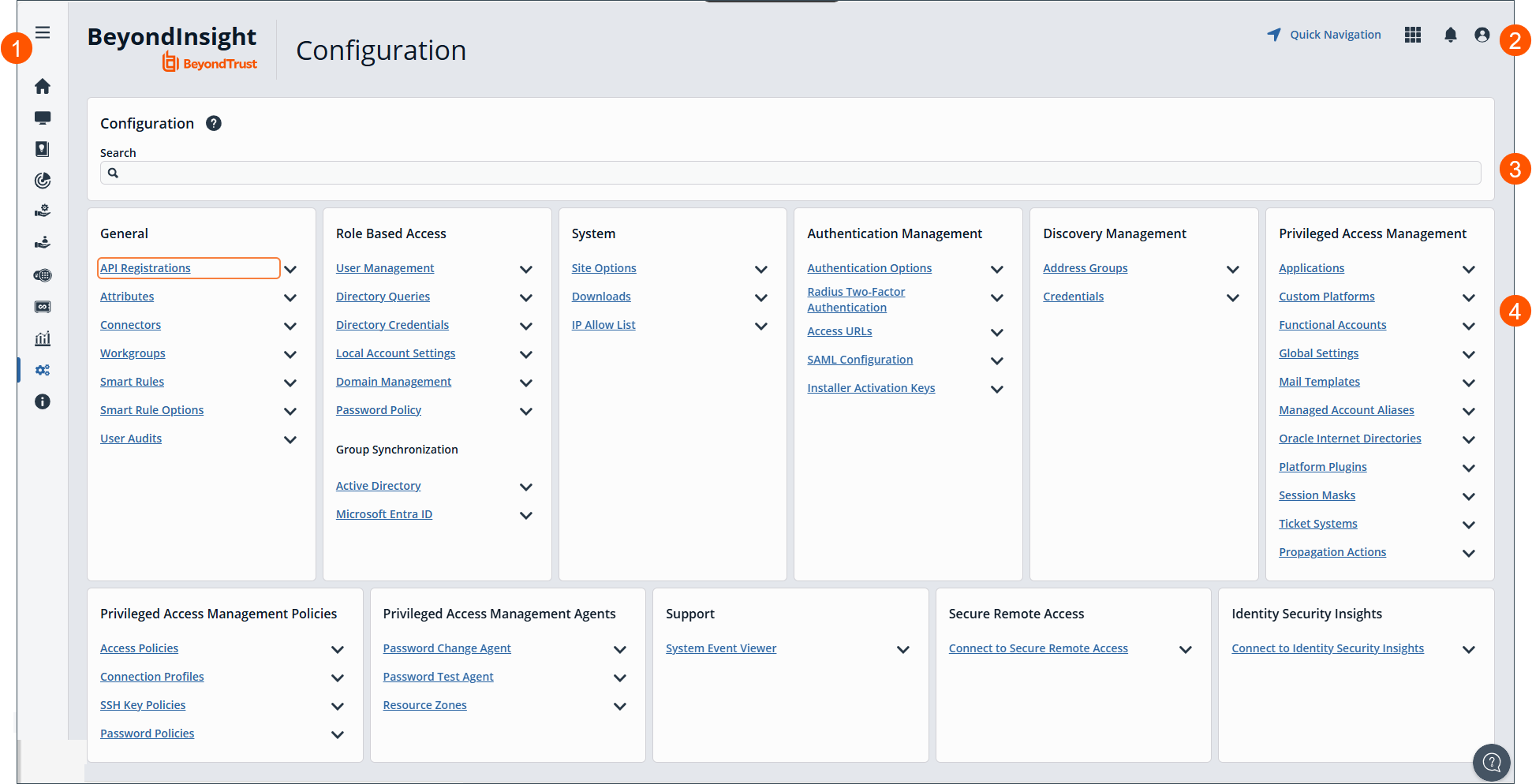Open Microsoft Entra ID link
Screen dimensions: 1532x784
(384, 514)
